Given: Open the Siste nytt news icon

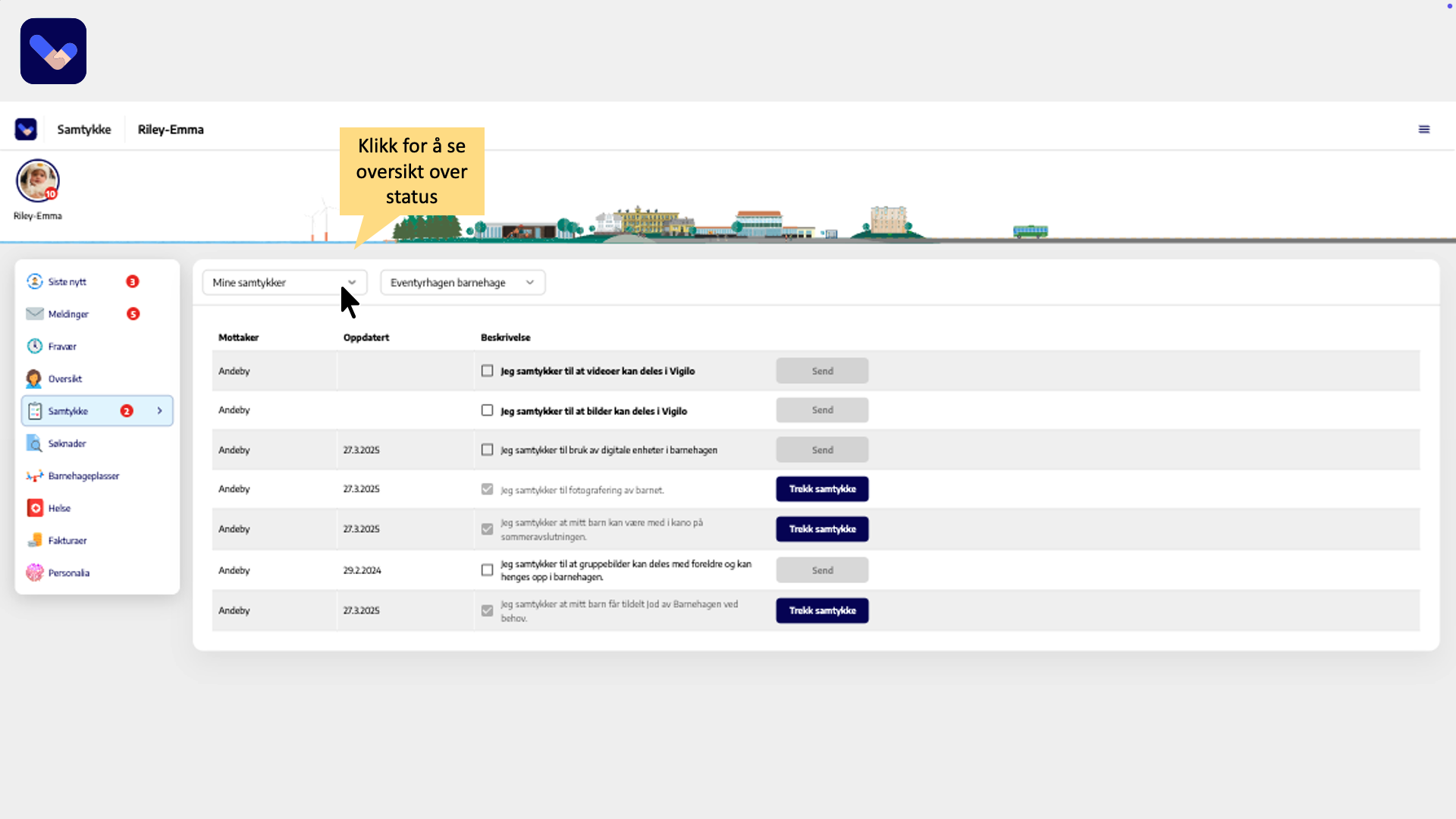Looking at the screenshot, I should coord(35,281).
